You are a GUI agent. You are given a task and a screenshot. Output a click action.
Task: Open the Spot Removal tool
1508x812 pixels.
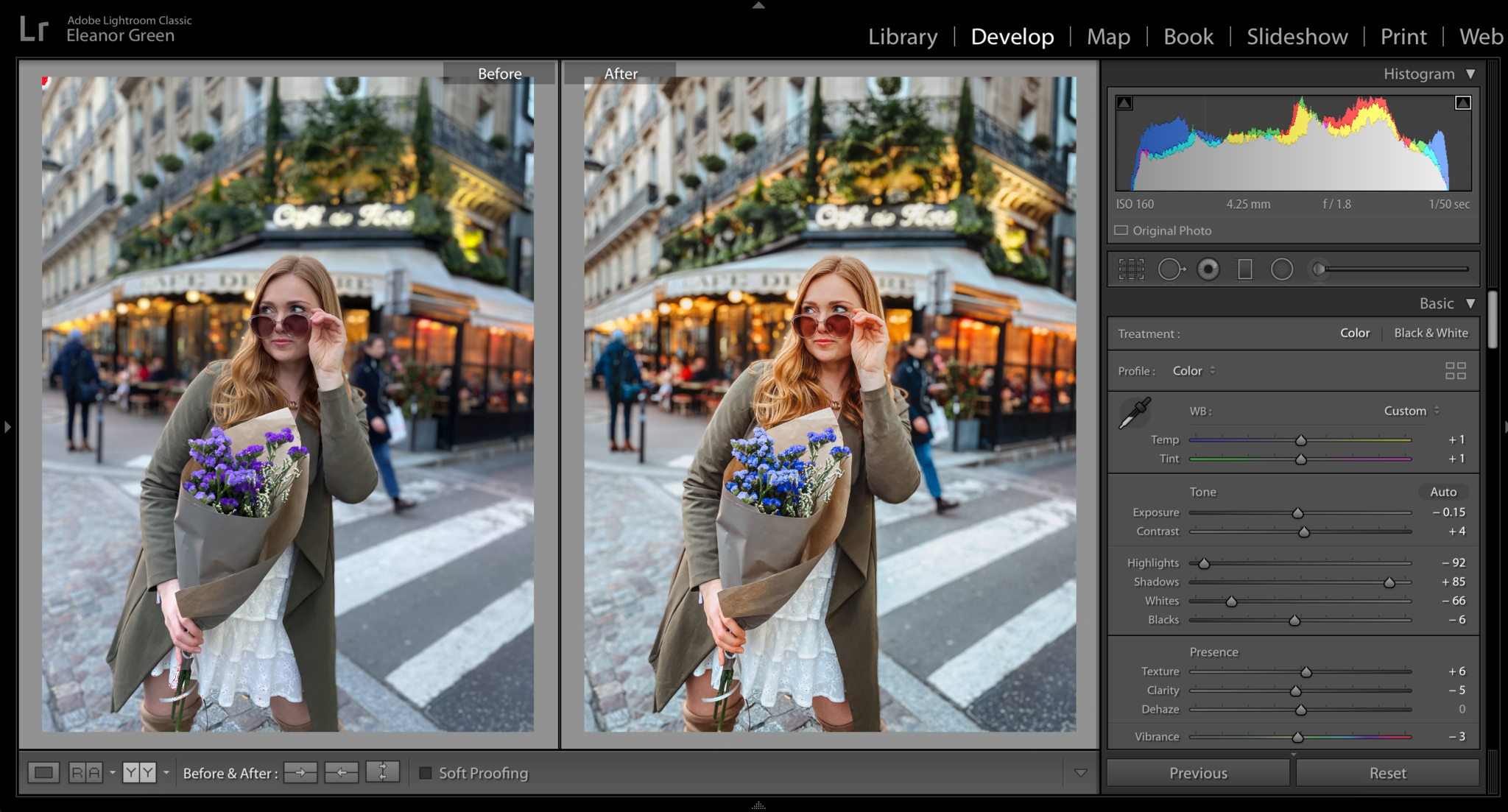tap(1171, 269)
